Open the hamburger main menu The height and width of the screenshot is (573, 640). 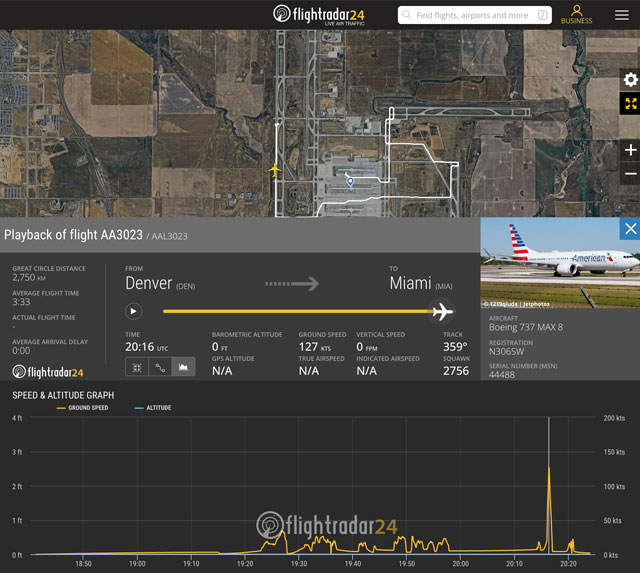pos(621,15)
